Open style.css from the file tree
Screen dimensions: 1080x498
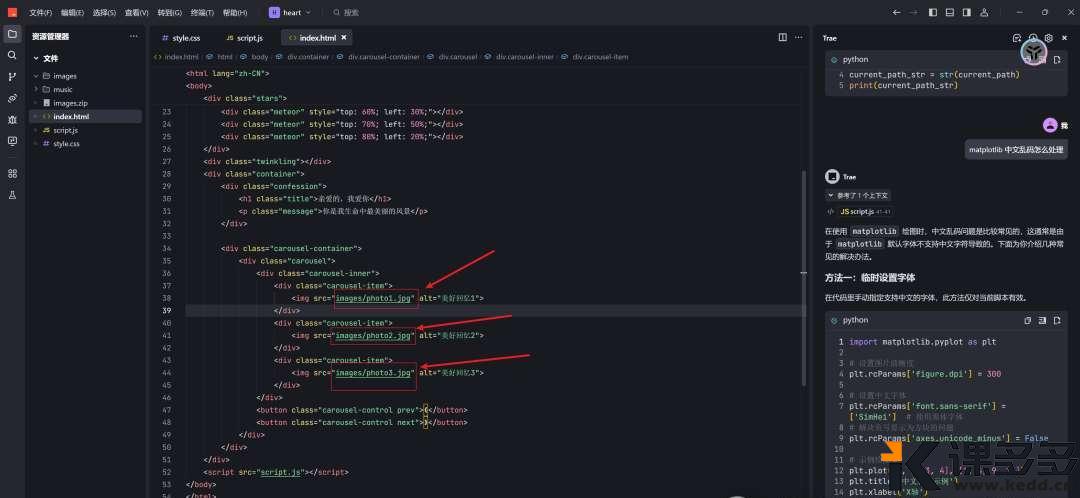click(66, 144)
